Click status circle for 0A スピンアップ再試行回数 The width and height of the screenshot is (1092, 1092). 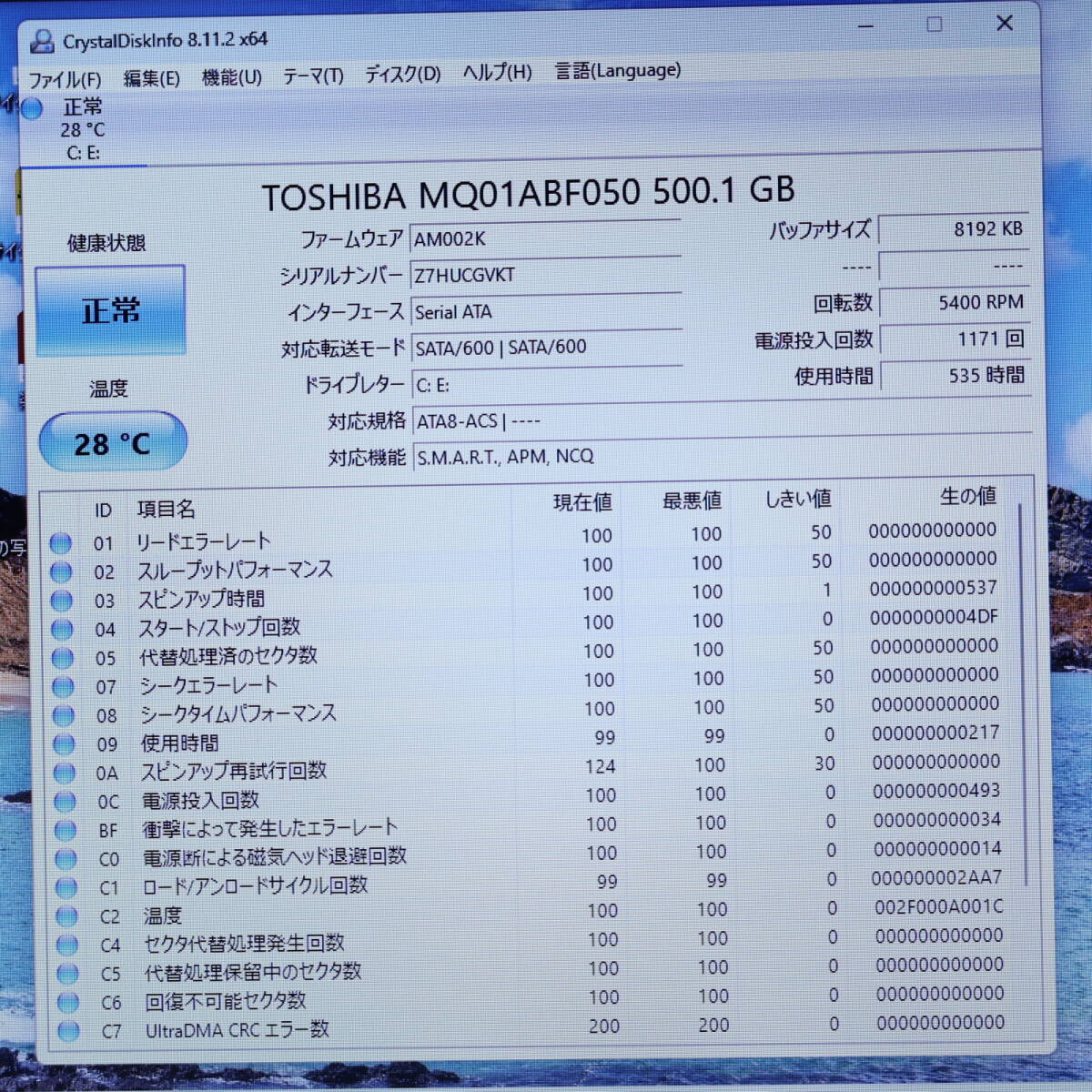[65, 773]
